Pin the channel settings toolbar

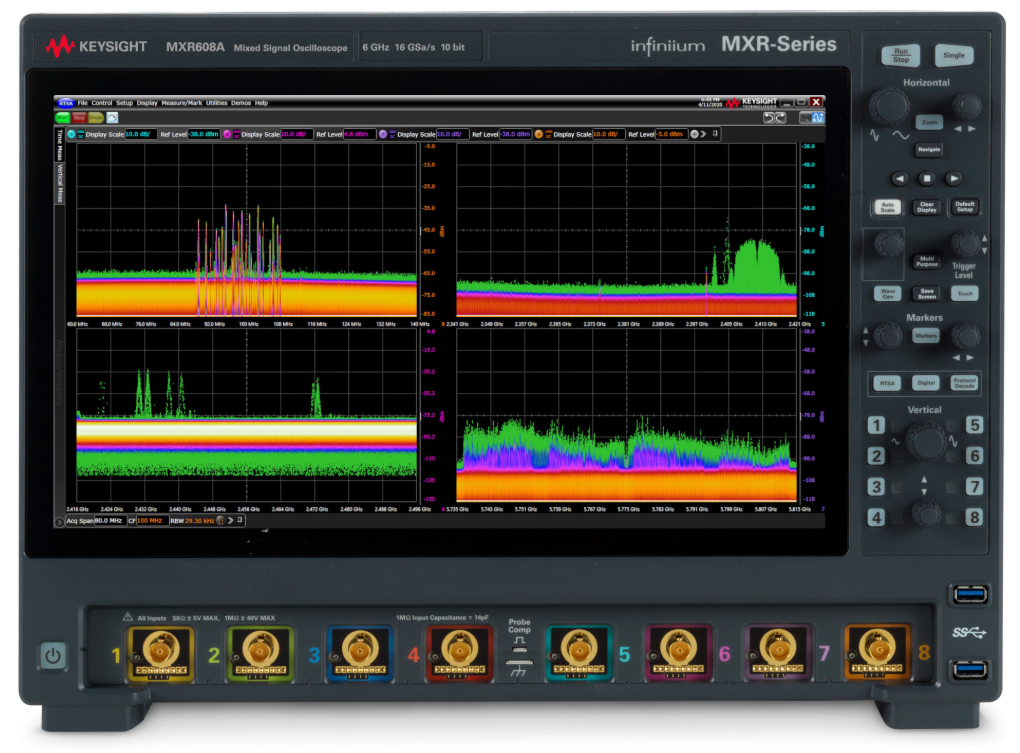[x=716, y=134]
